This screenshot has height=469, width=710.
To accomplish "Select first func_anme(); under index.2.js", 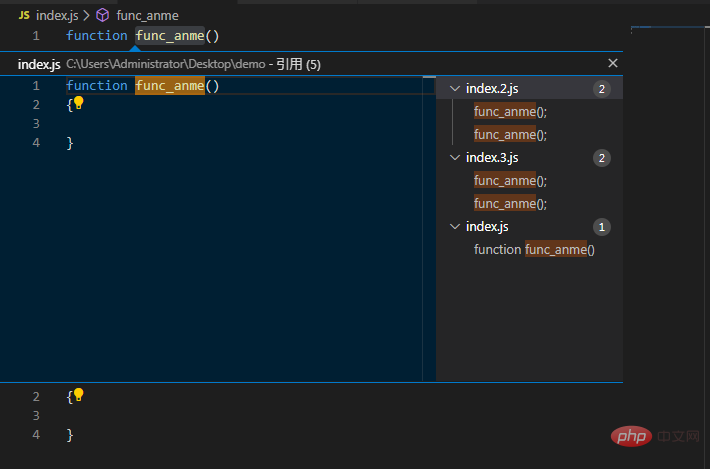I will click(x=510, y=111).
